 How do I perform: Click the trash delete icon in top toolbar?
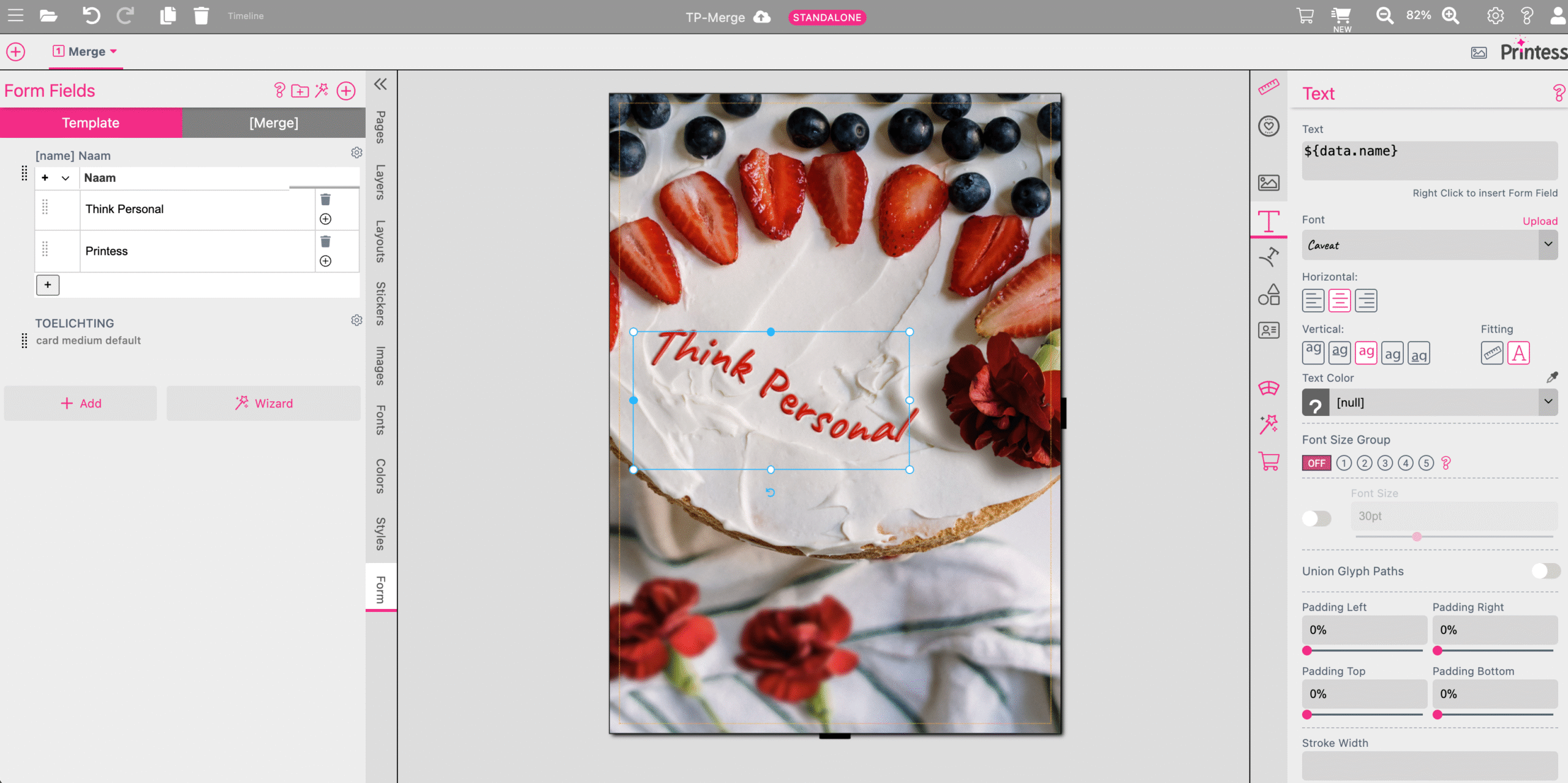click(201, 16)
